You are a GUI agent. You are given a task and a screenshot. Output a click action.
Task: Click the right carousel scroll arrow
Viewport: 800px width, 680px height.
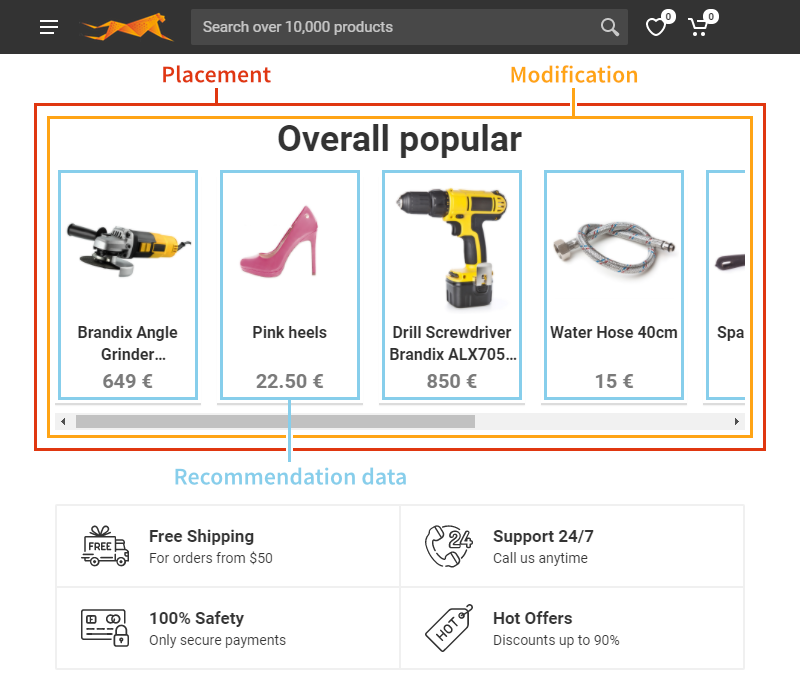coord(738,421)
